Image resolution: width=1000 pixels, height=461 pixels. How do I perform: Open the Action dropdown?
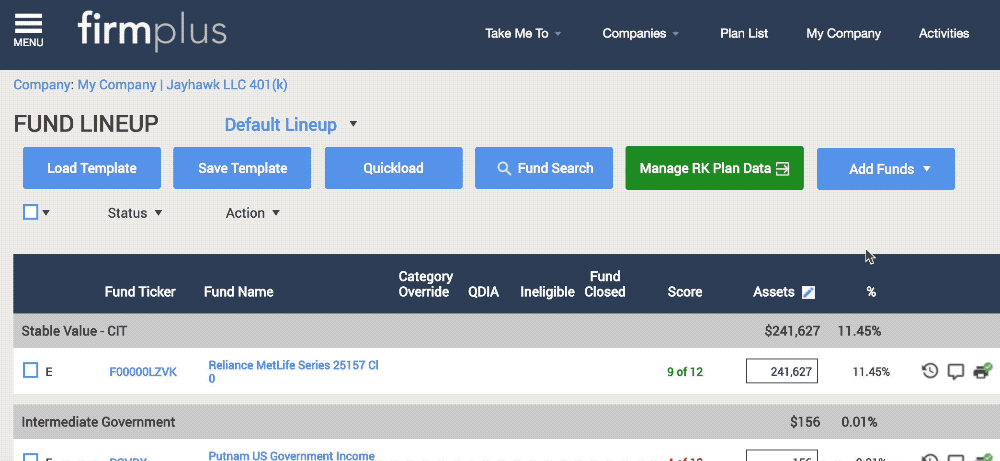coord(253,213)
